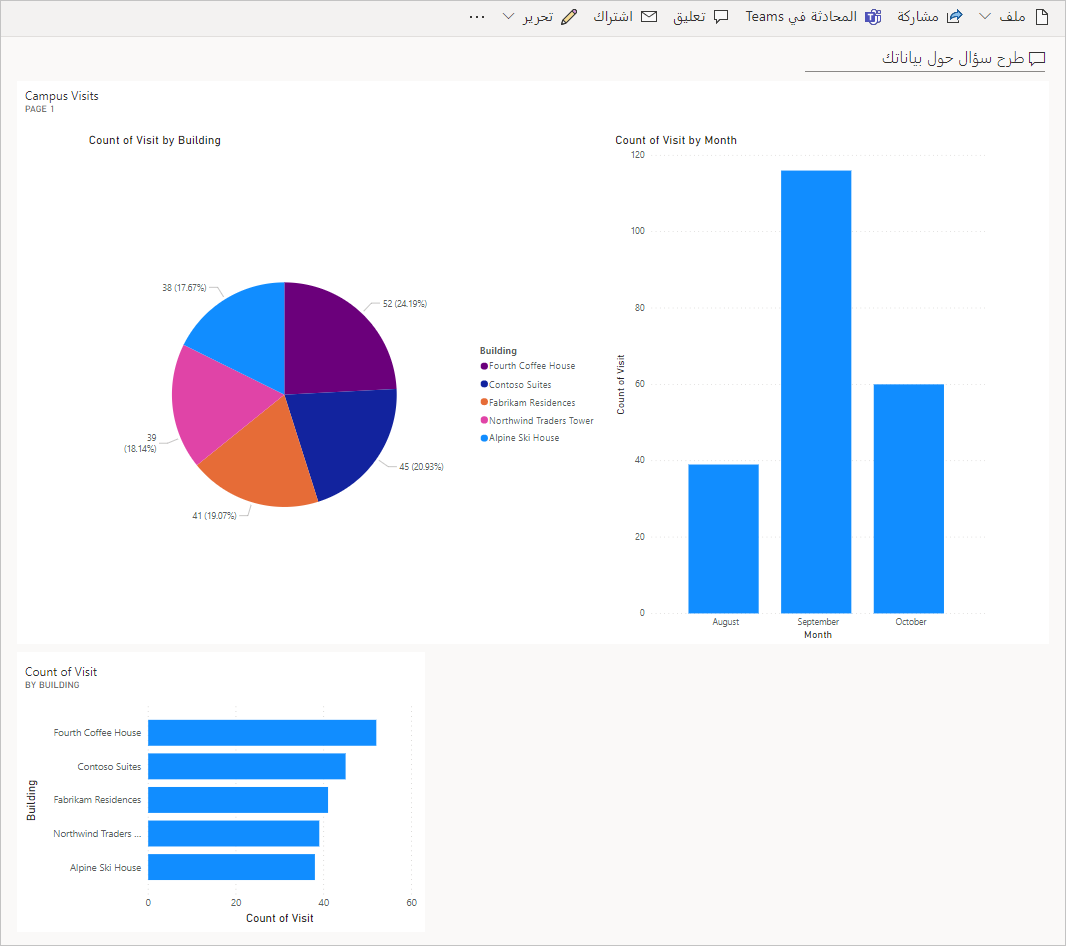This screenshot has height=946, width=1066.
Task: Select the Contoso Suites horizontal bar
Action: coord(247,766)
